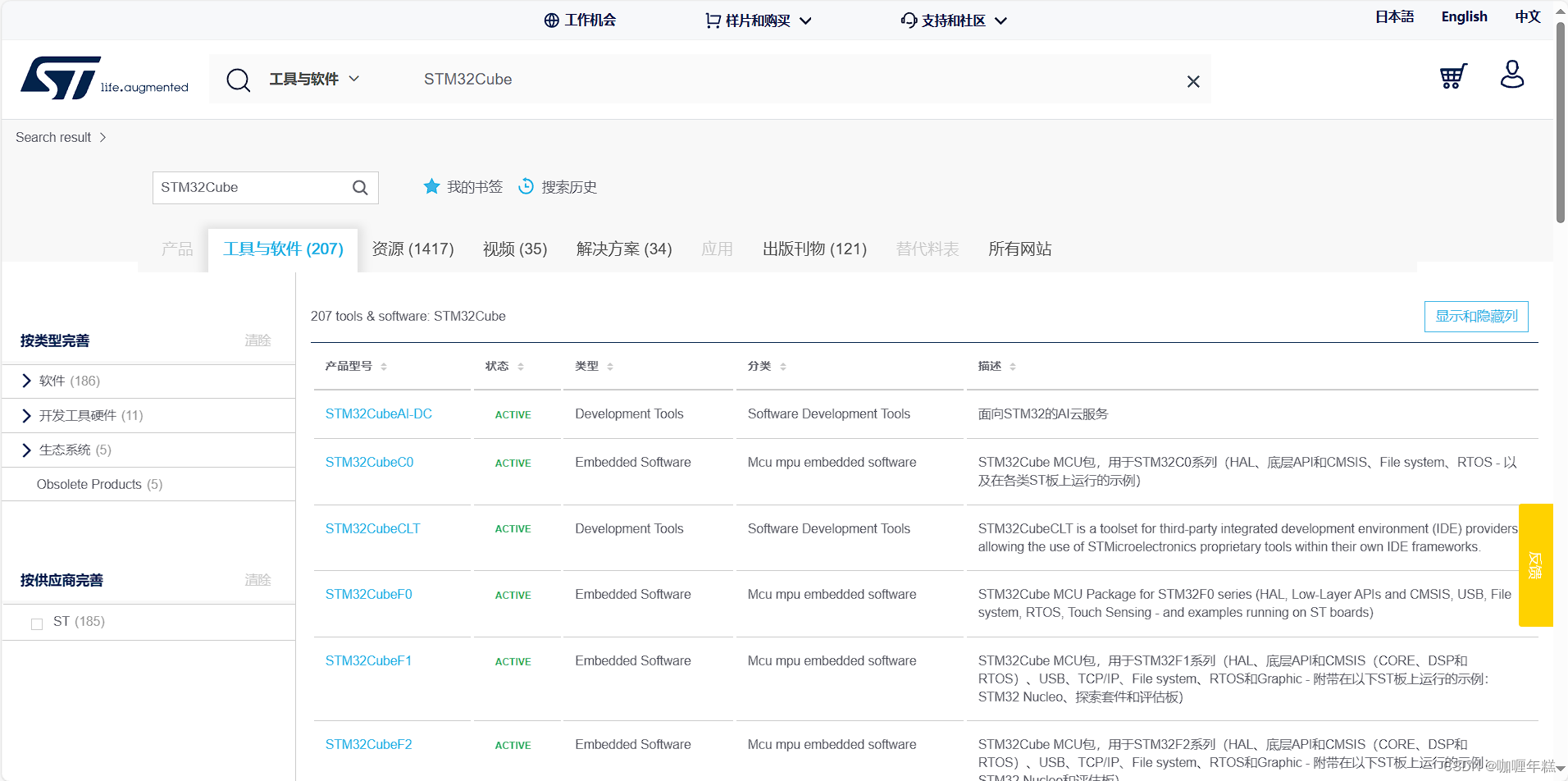This screenshot has height=781, width=1568.
Task: Filter by Obsolete Products (5)
Action: tap(99, 485)
